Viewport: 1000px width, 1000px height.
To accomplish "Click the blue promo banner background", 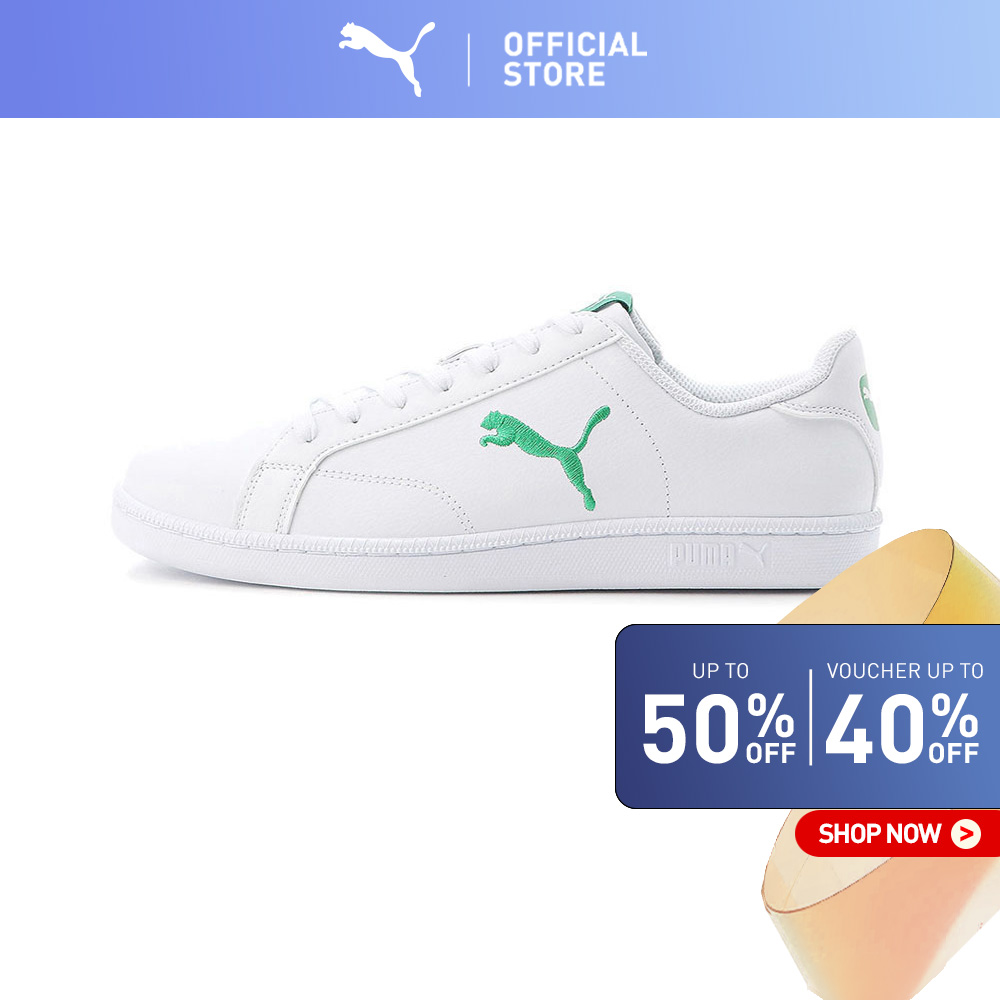I will pos(807,717).
